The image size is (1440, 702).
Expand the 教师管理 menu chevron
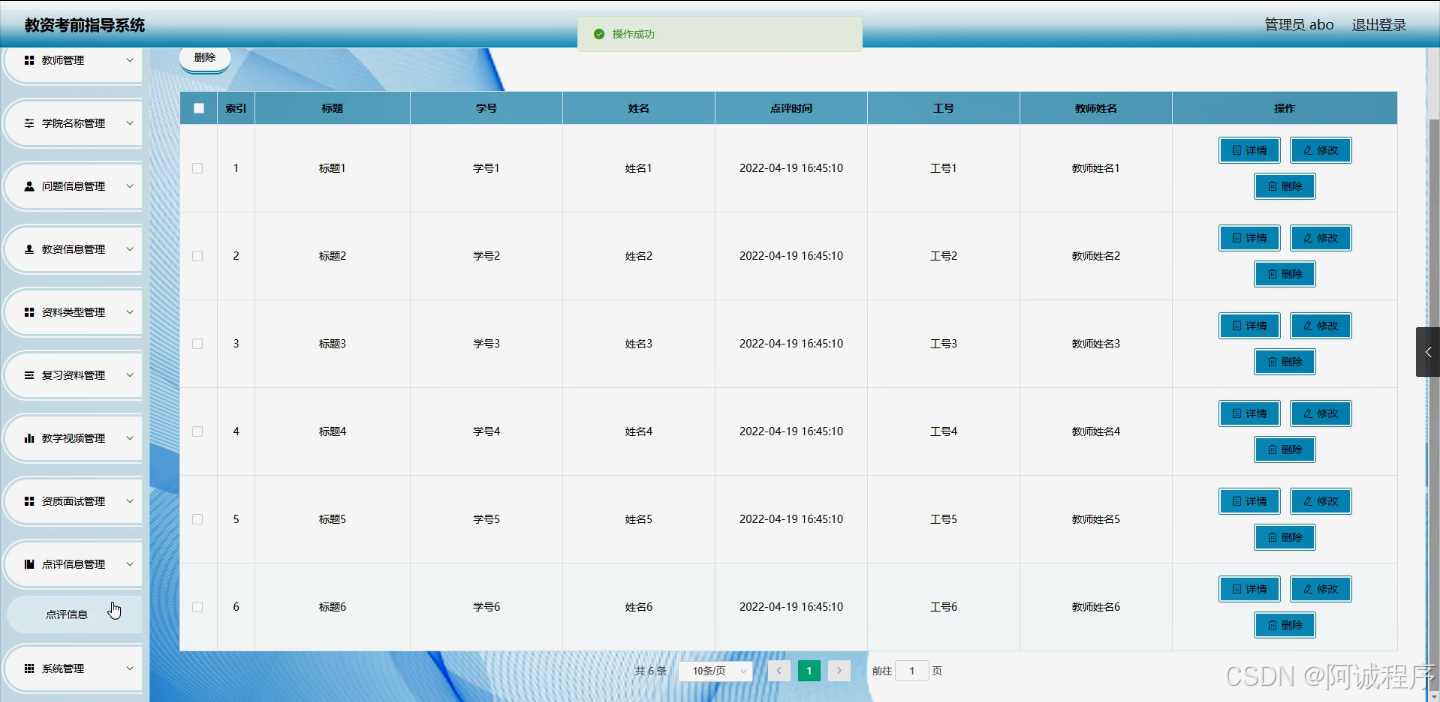[130, 60]
